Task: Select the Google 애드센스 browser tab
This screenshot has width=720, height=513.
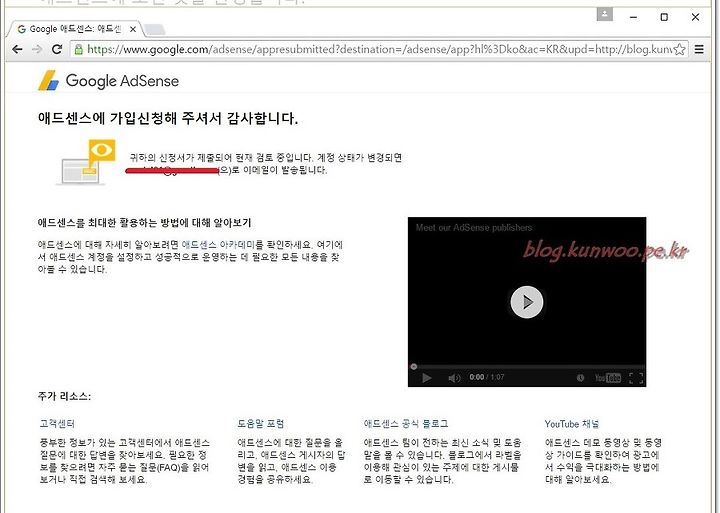Action: pyautogui.click(x=76, y=29)
